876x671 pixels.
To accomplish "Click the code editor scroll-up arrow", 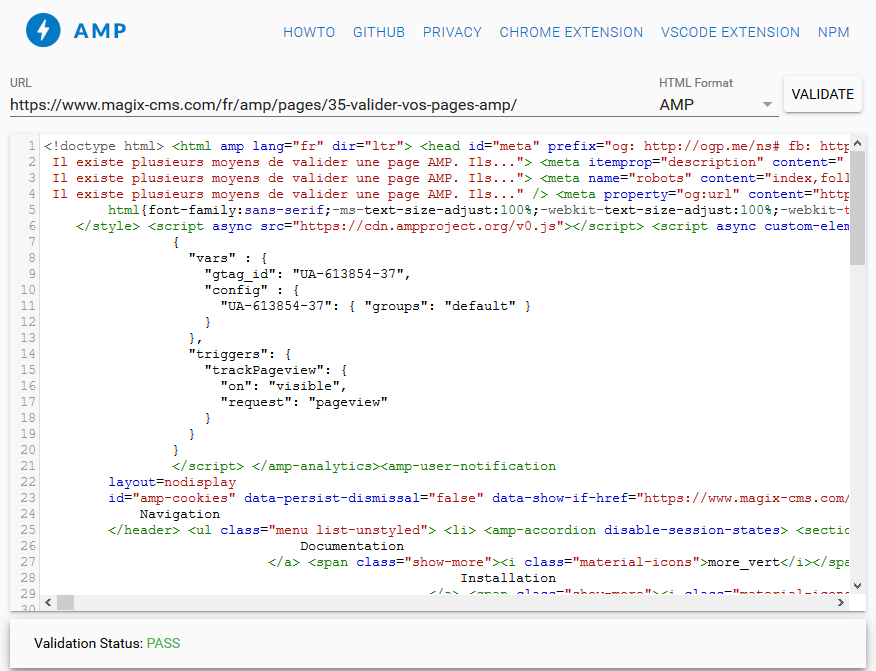I will pyautogui.click(x=858, y=144).
